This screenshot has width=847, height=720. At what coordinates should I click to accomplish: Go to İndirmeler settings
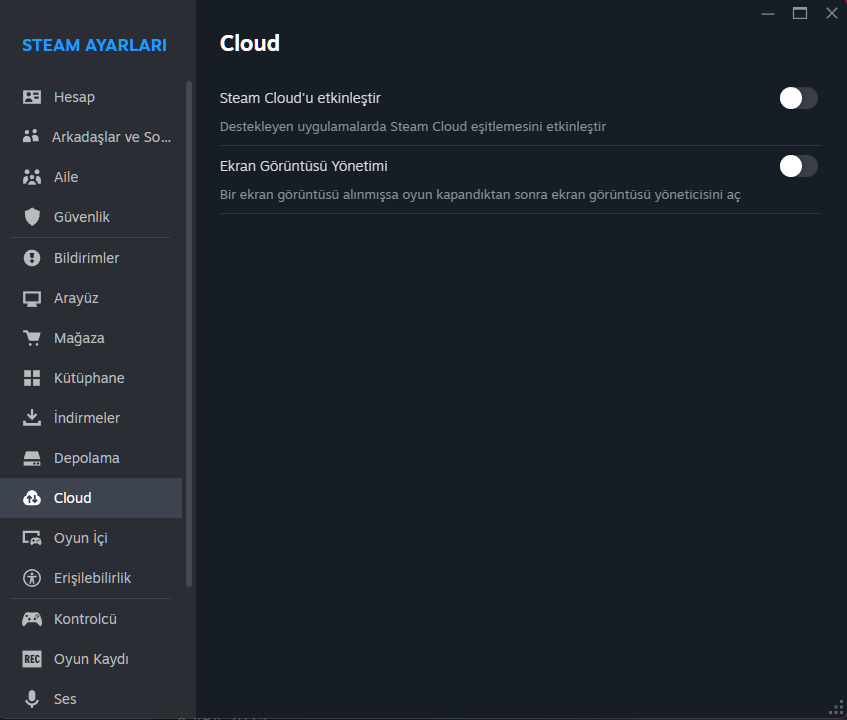[91, 418]
